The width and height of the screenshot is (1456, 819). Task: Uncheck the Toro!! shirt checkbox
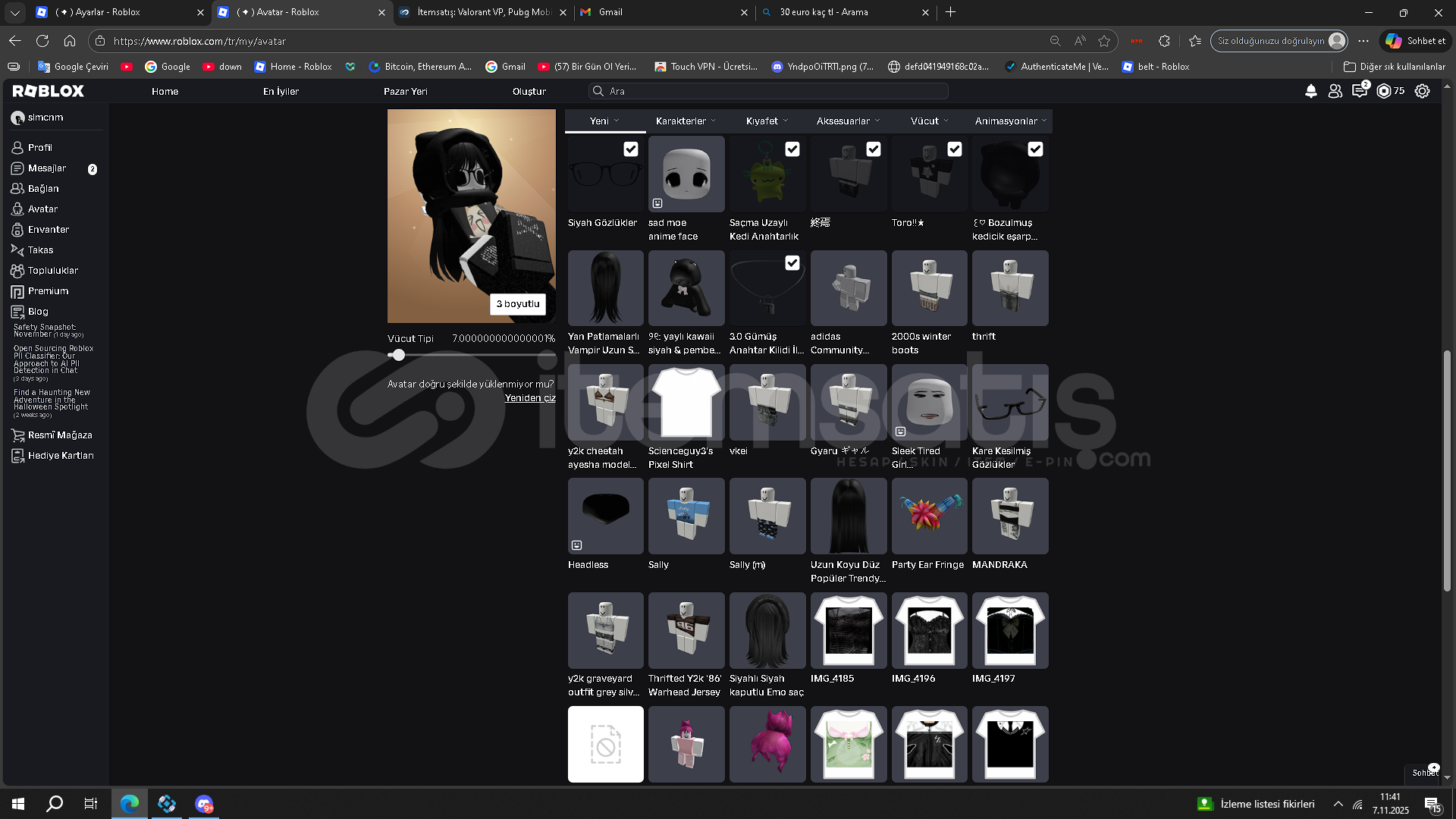[x=954, y=149]
